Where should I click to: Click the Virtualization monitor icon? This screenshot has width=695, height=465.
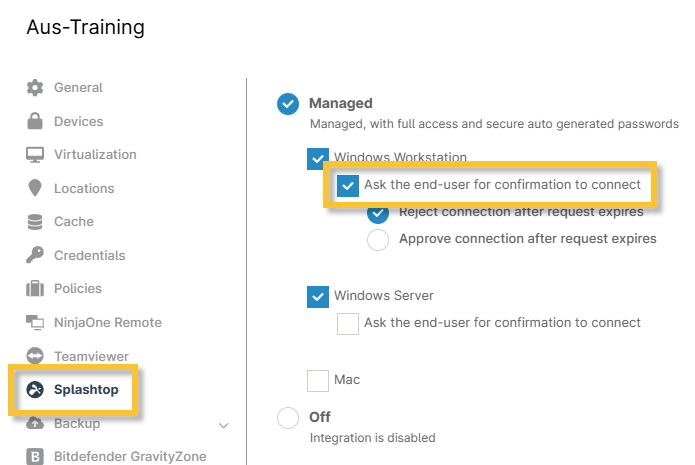tap(35, 155)
